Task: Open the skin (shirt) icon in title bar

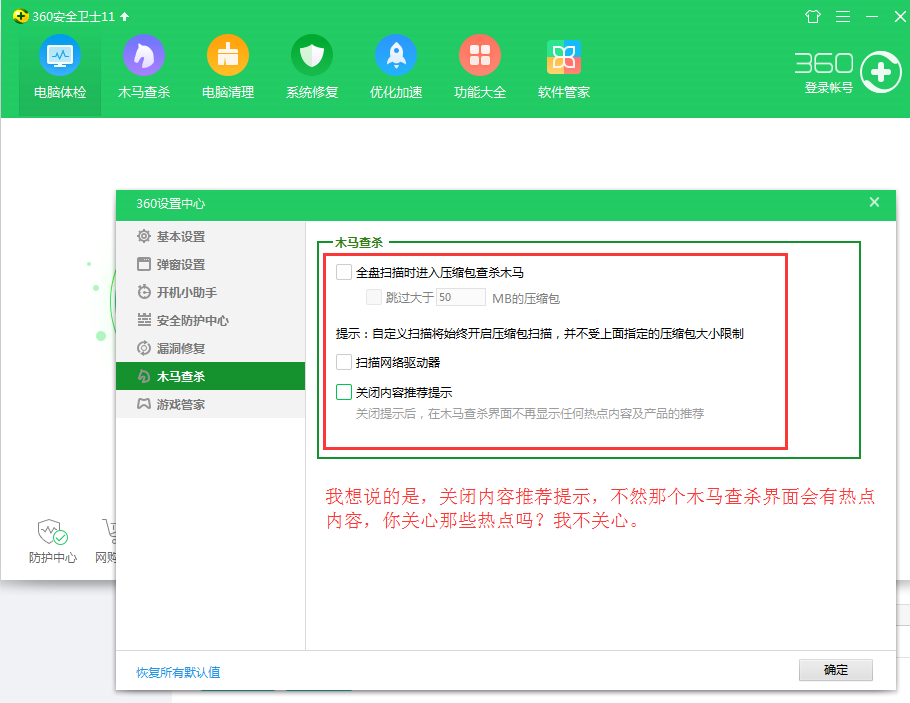Action: click(x=812, y=17)
